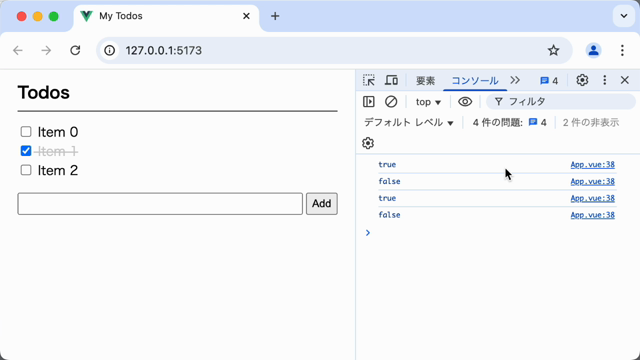This screenshot has height=360, width=640.
Task: Select the コンソール tab
Action: pyautogui.click(x=475, y=80)
